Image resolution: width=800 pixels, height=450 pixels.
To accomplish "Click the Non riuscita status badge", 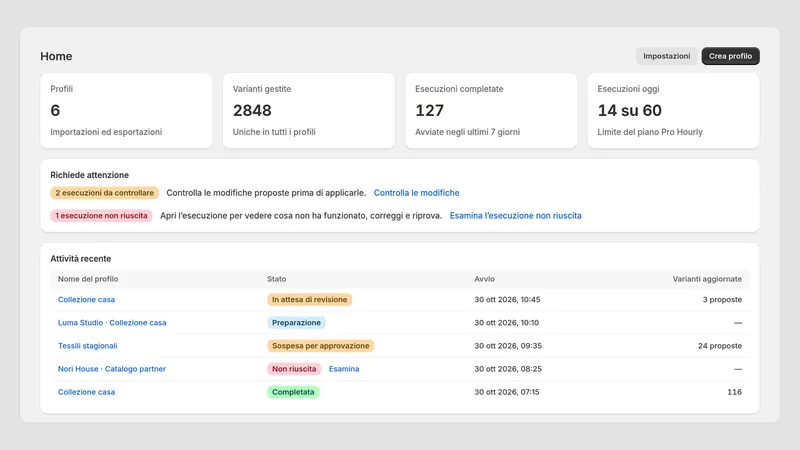I will click(294, 369).
